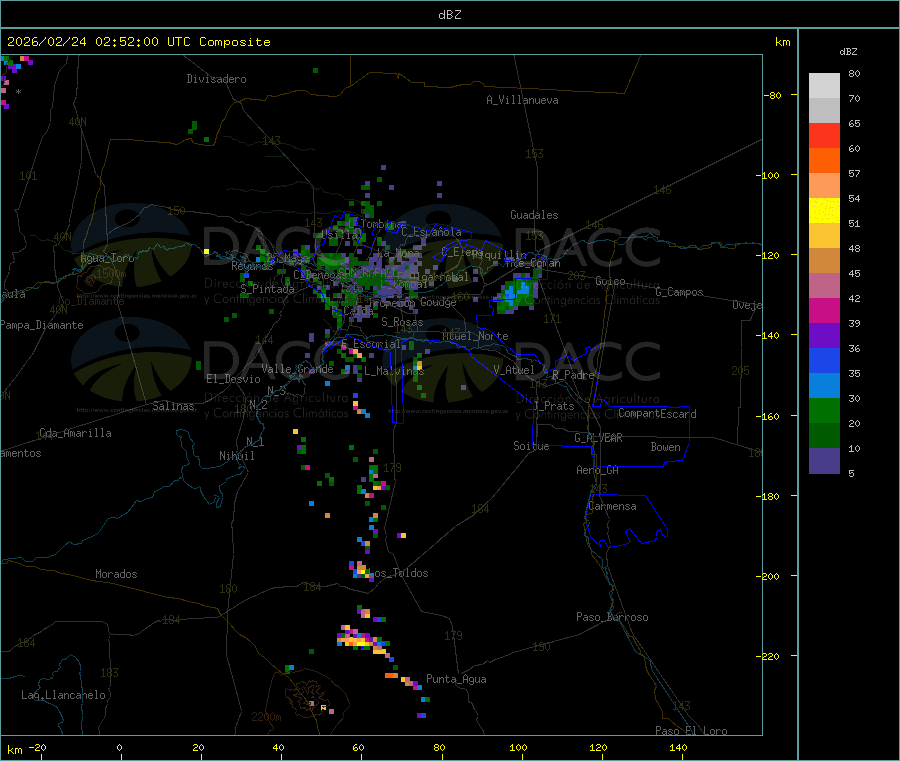
Task: Click the Salinas location label
Action: click(173, 406)
